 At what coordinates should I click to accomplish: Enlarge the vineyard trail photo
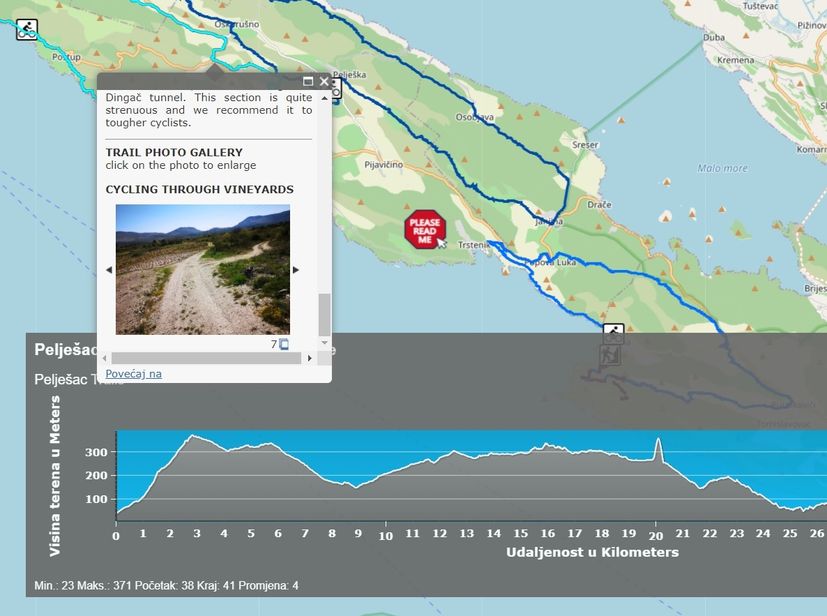[x=203, y=269]
